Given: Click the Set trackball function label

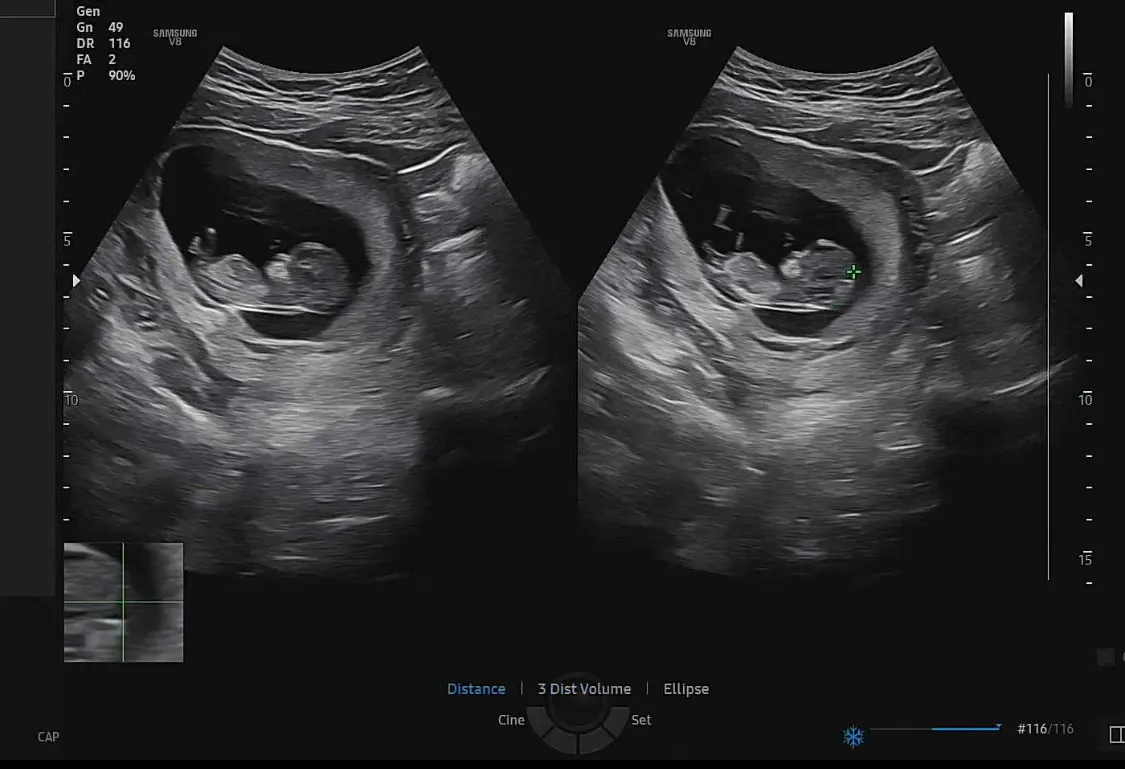Looking at the screenshot, I should coord(641,720).
